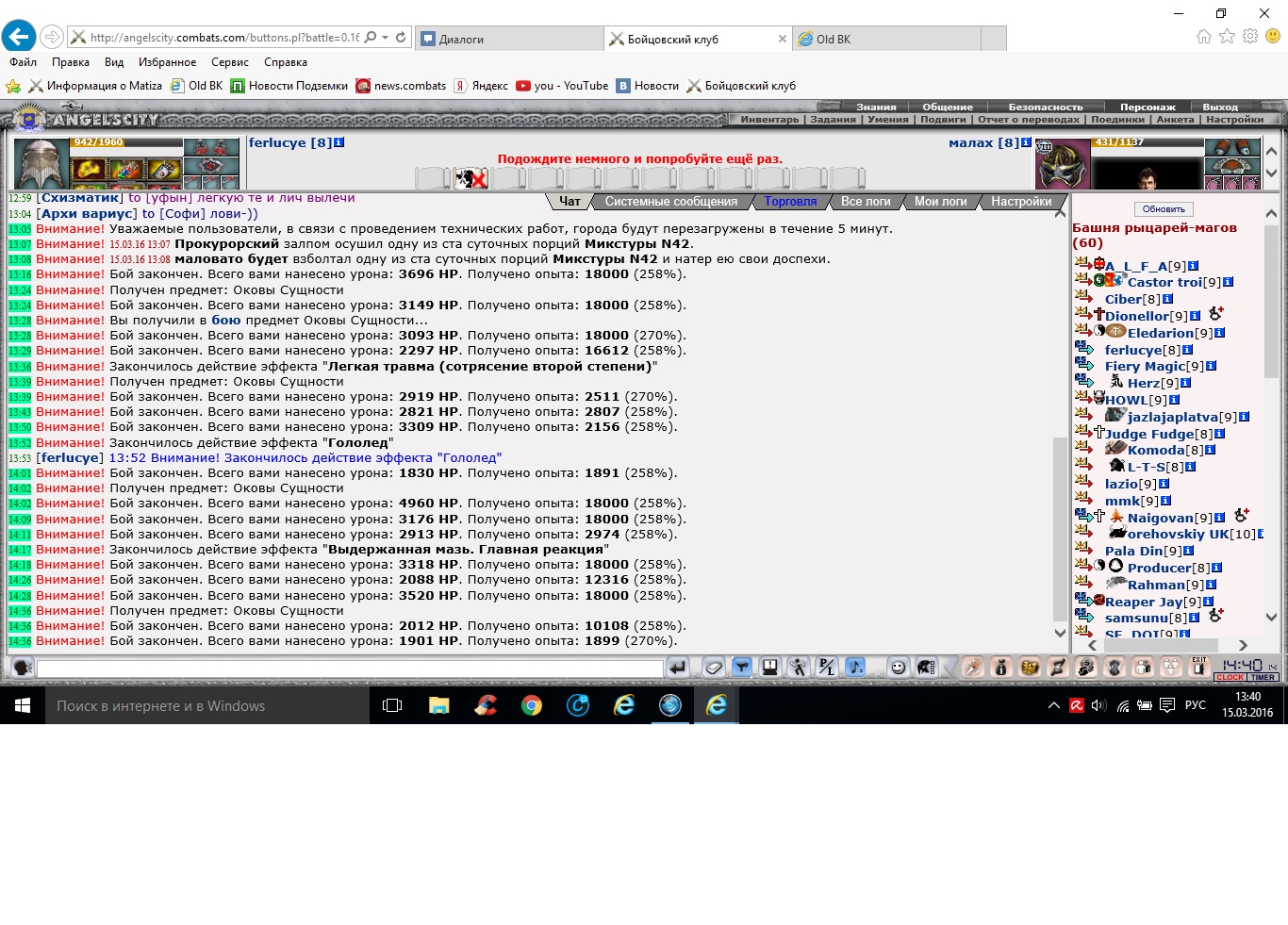Click the money bag icon
Image resolution: width=1288 pixels, height=925 pixels.
click(x=1001, y=668)
